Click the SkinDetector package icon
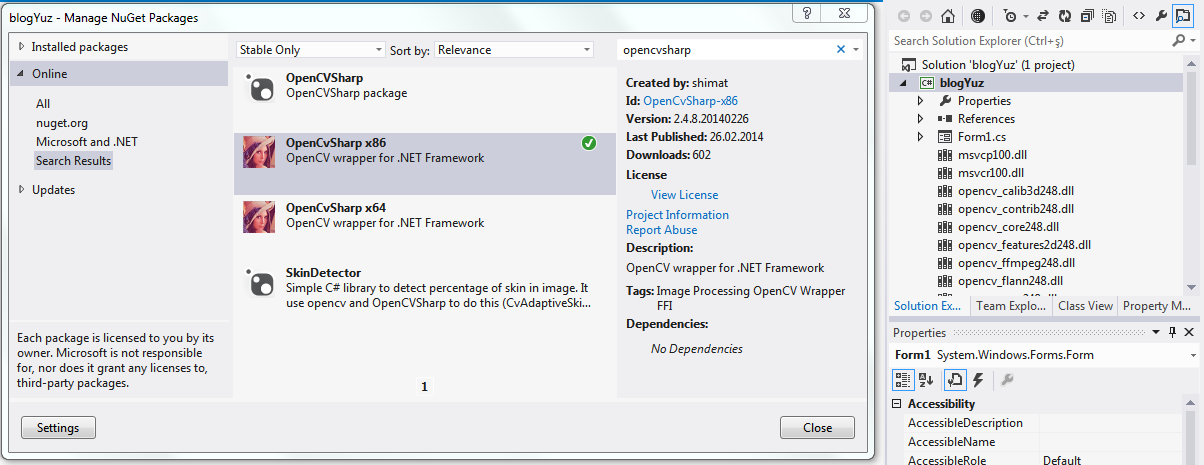The width and height of the screenshot is (1204, 465). point(260,281)
